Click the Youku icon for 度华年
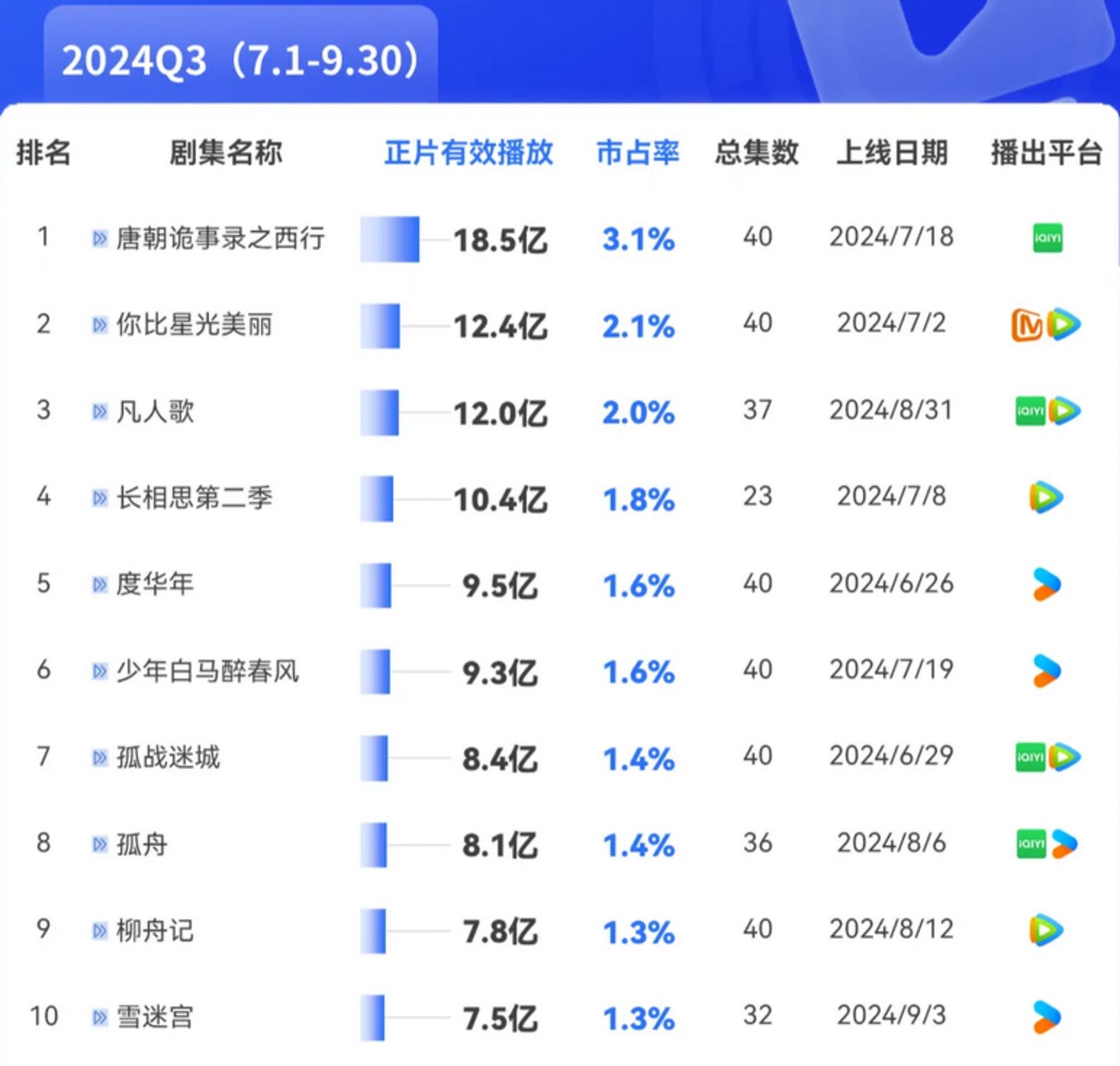 point(1046,584)
